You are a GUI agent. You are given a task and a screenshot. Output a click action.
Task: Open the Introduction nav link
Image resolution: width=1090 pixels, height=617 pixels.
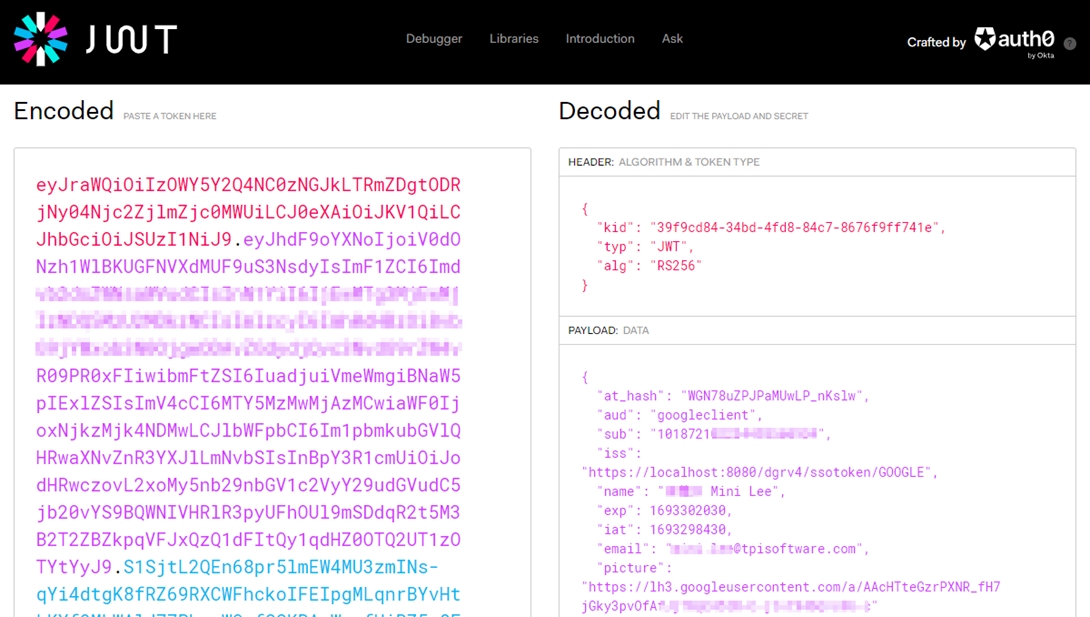click(600, 39)
